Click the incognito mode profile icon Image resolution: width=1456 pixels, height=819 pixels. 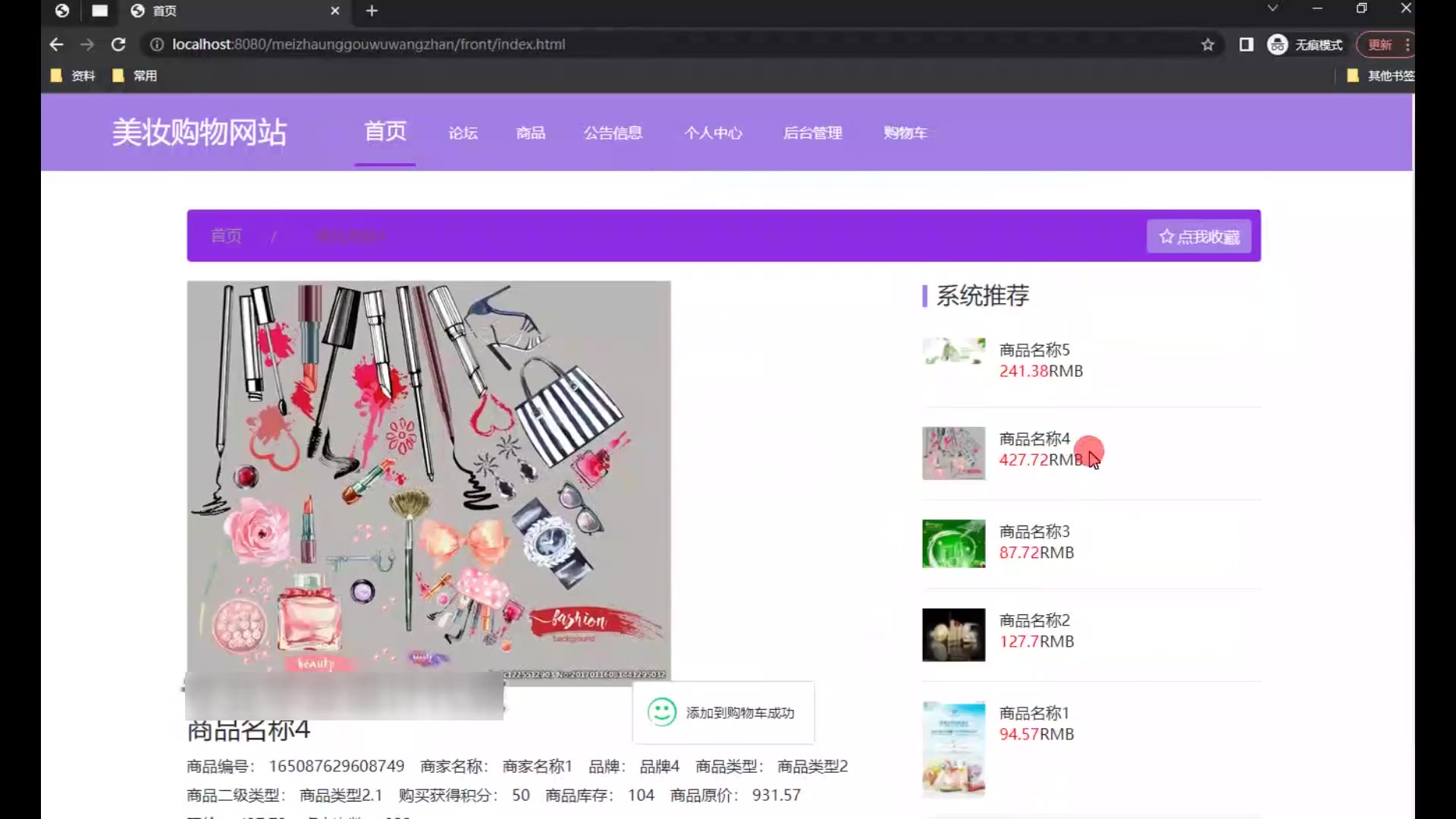1278,45
